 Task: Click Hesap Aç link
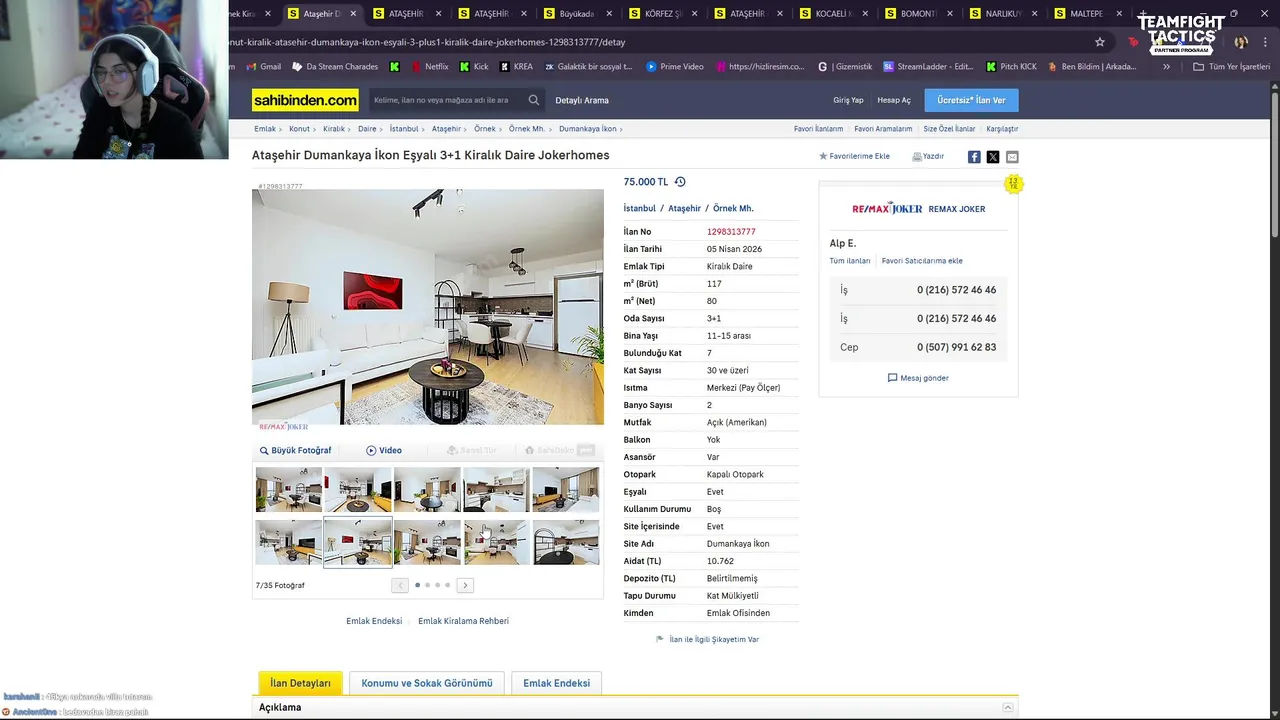[894, 100]
